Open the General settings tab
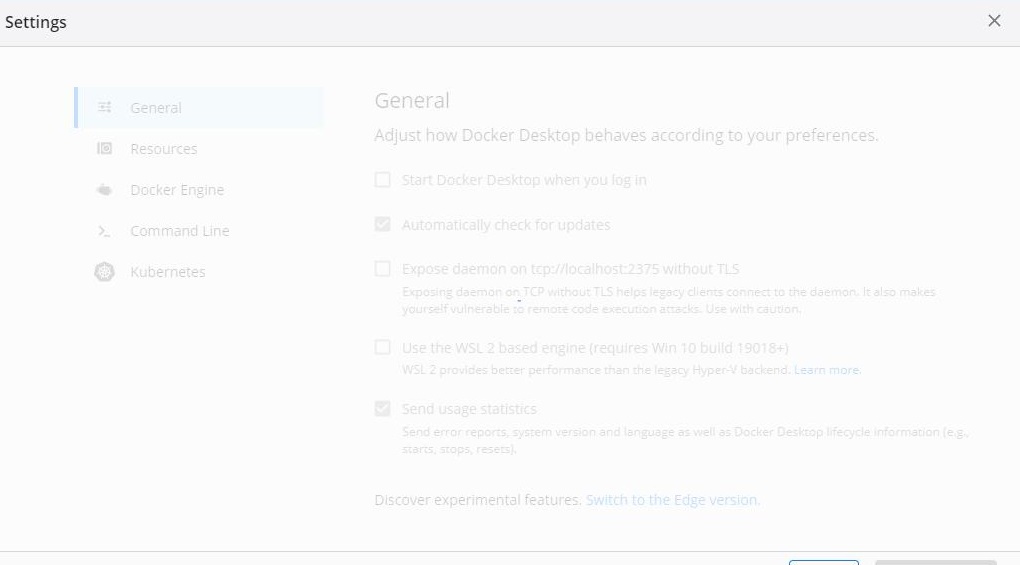Viewport: 1020px width, 565px height. (198, 107)
